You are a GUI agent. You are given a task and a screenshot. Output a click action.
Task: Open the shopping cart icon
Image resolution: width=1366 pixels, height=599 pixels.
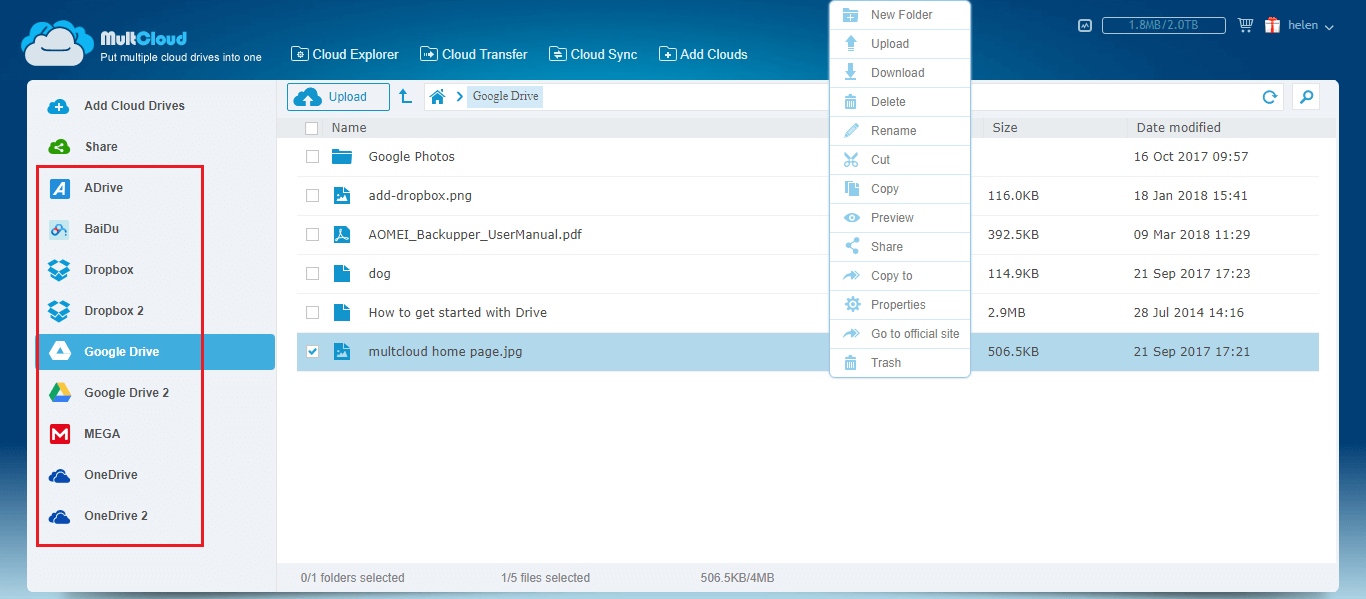1245,25
